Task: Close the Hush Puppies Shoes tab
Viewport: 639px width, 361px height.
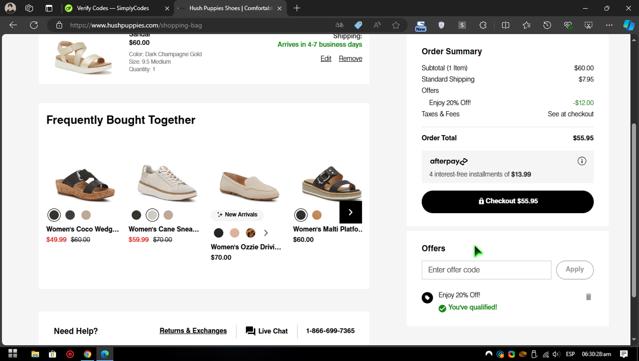Action: pyautogui.click(x=279, y=8)
